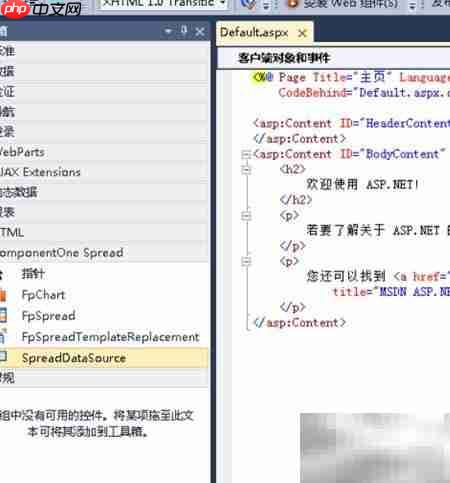450x483 pixels.
Task: Collapse the second p tag region
Action: tap(246, 261)
